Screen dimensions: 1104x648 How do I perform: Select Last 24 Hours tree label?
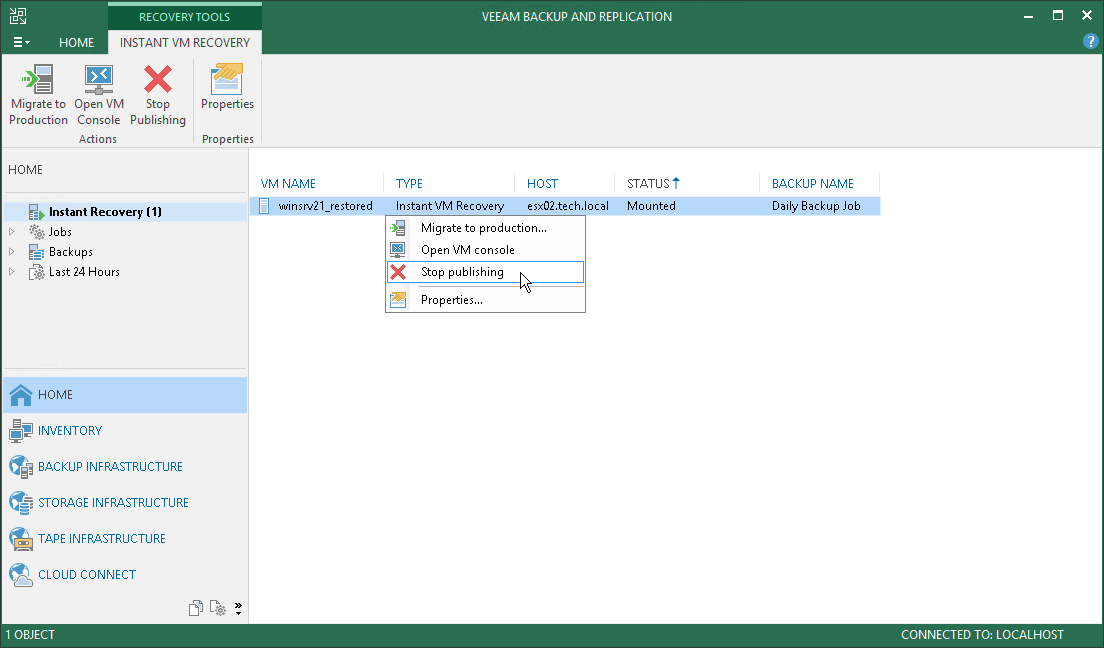84,272
